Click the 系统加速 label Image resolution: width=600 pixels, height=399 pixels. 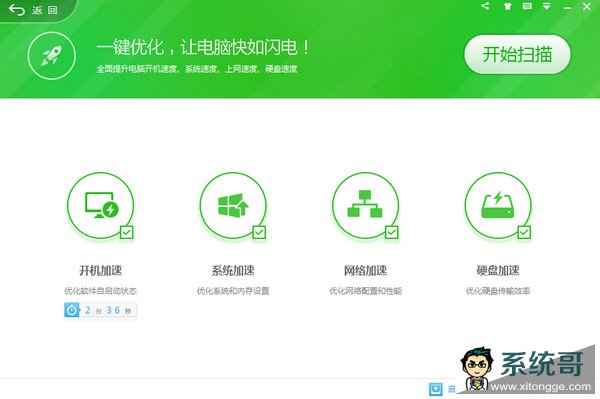tap(233, 270)
